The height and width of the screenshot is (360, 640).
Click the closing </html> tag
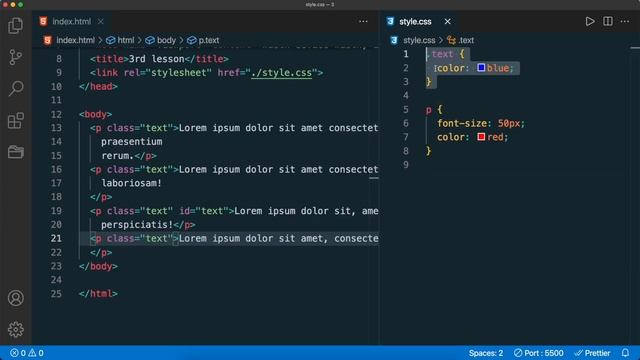pos(98,293)
